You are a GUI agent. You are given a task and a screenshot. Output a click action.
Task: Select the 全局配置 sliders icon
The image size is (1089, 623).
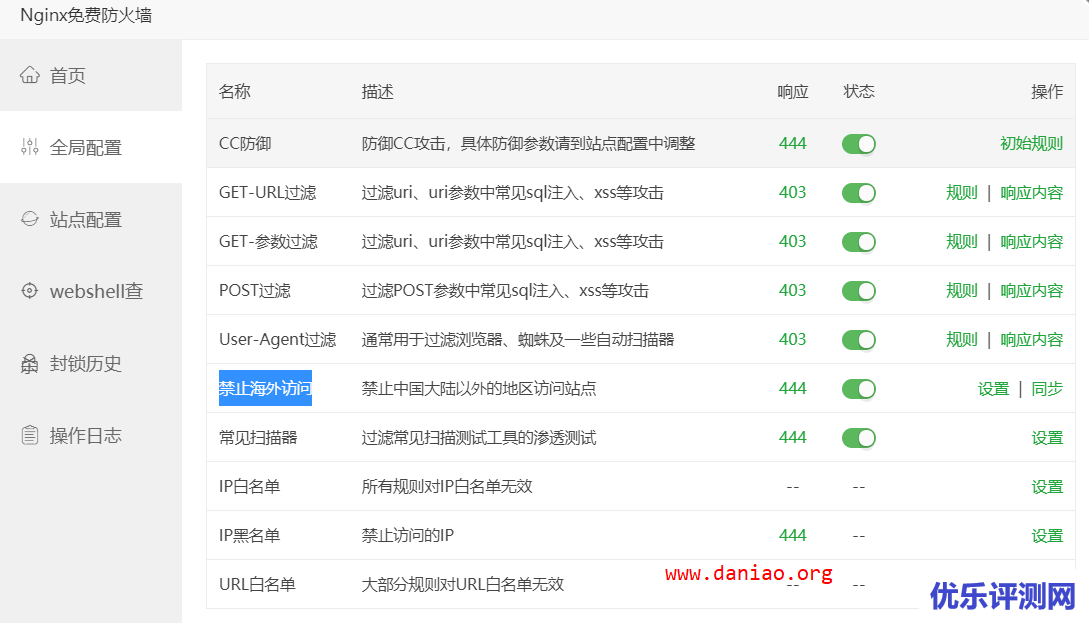(29, 146)
